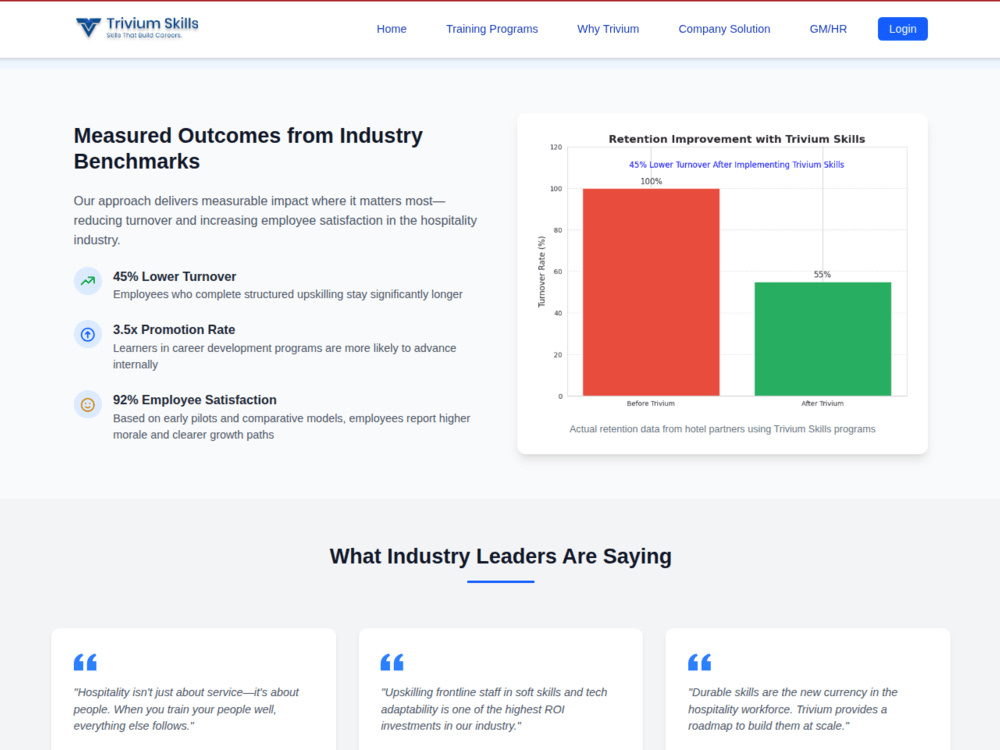1000x750 pixels.
Task: Click the chart title "Retention Improvement with Trivium Skills"
Action: 737,139
